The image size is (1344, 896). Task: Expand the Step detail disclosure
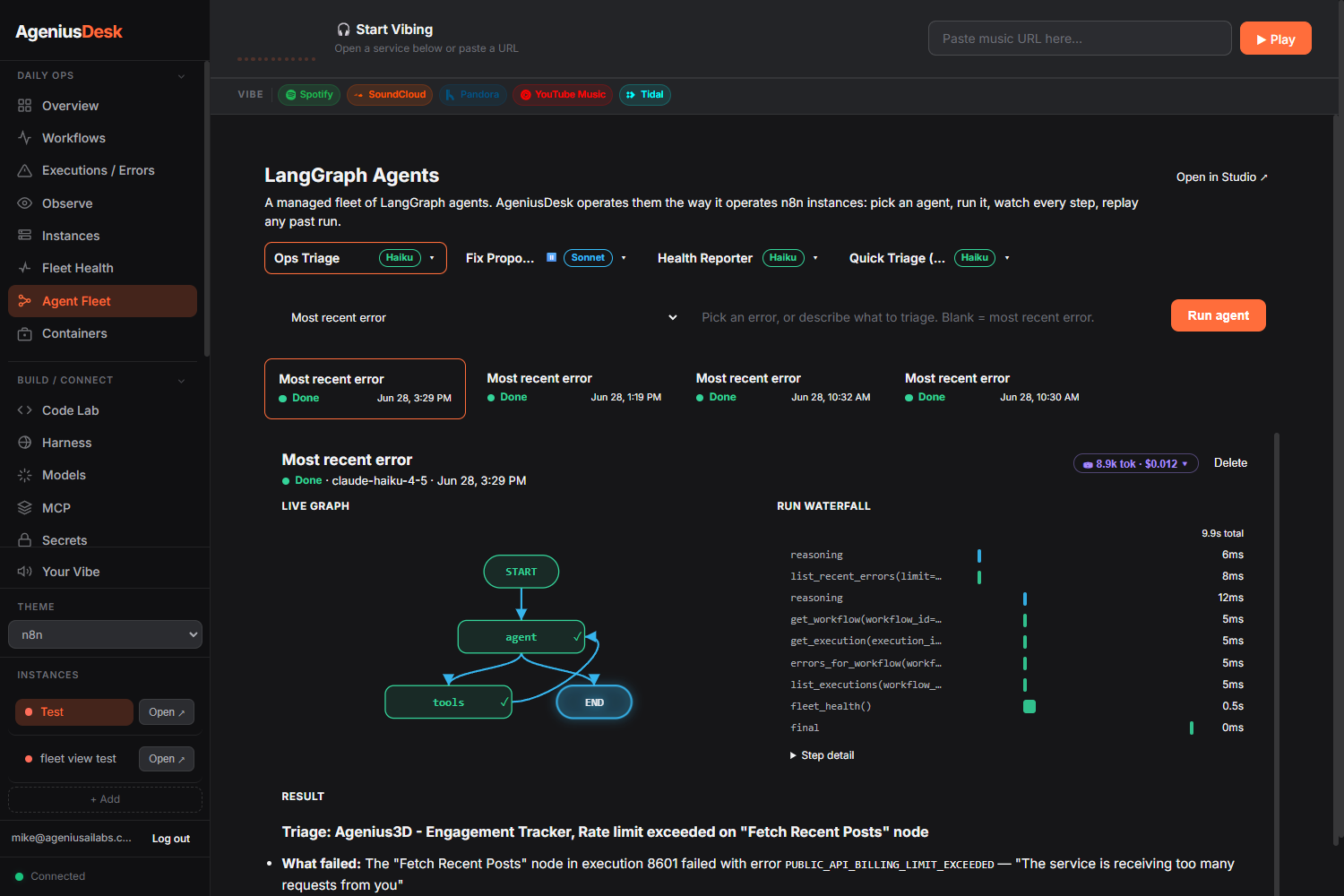click(822, 755)
